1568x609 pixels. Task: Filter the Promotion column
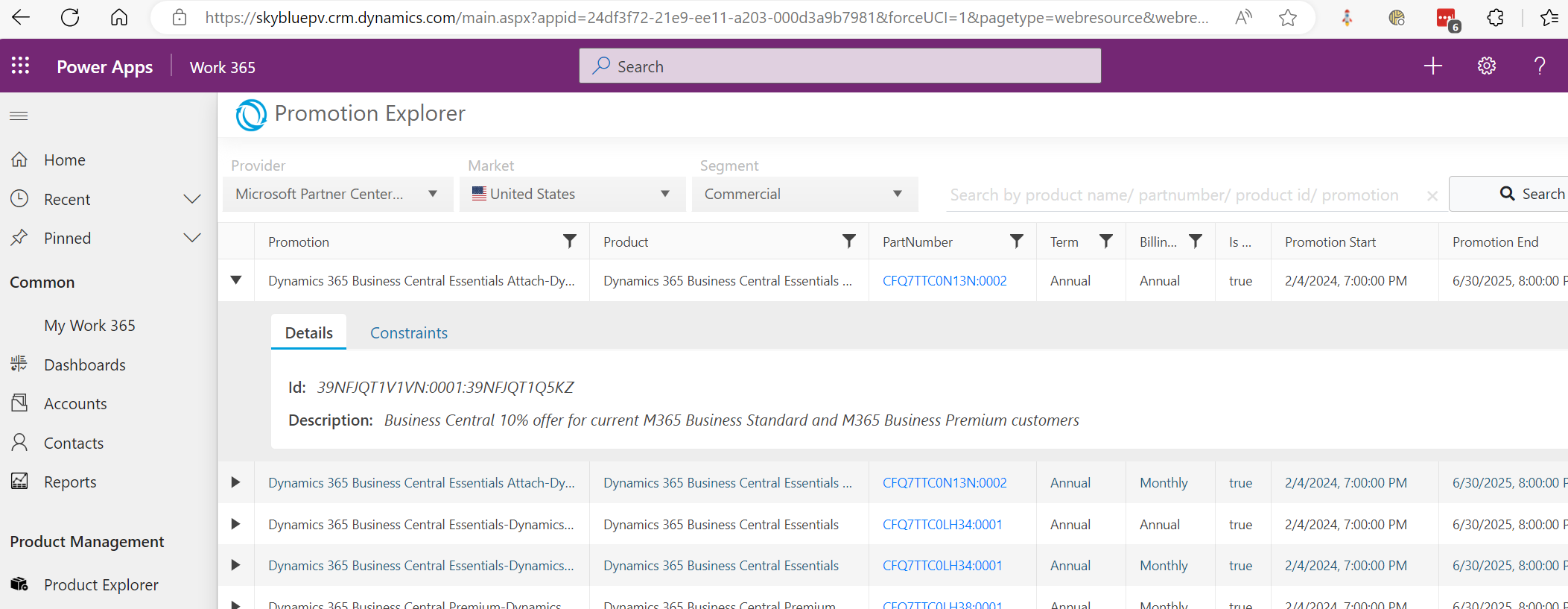570,241
